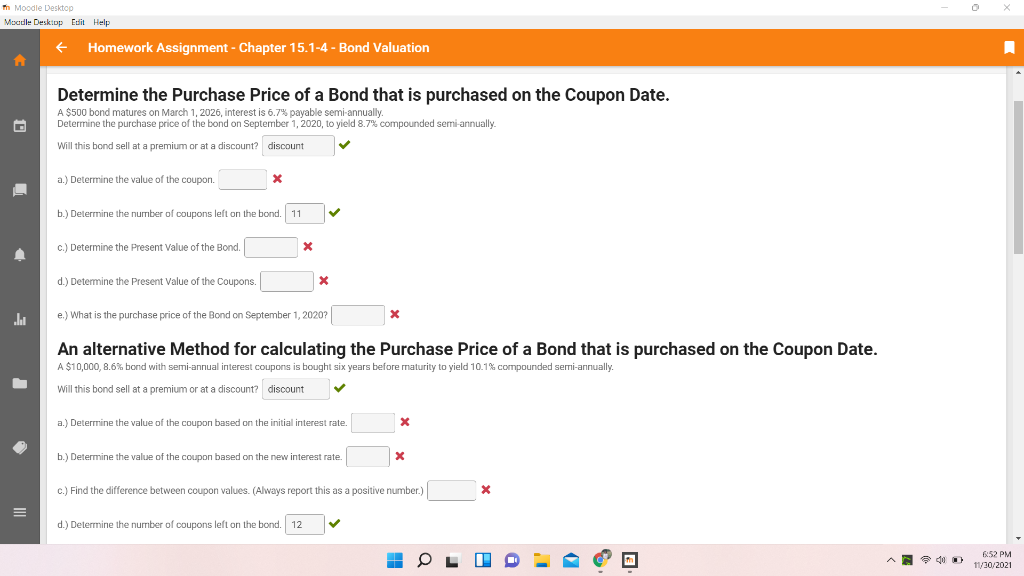Click the value of the coupon field

[x=242, y=180]
